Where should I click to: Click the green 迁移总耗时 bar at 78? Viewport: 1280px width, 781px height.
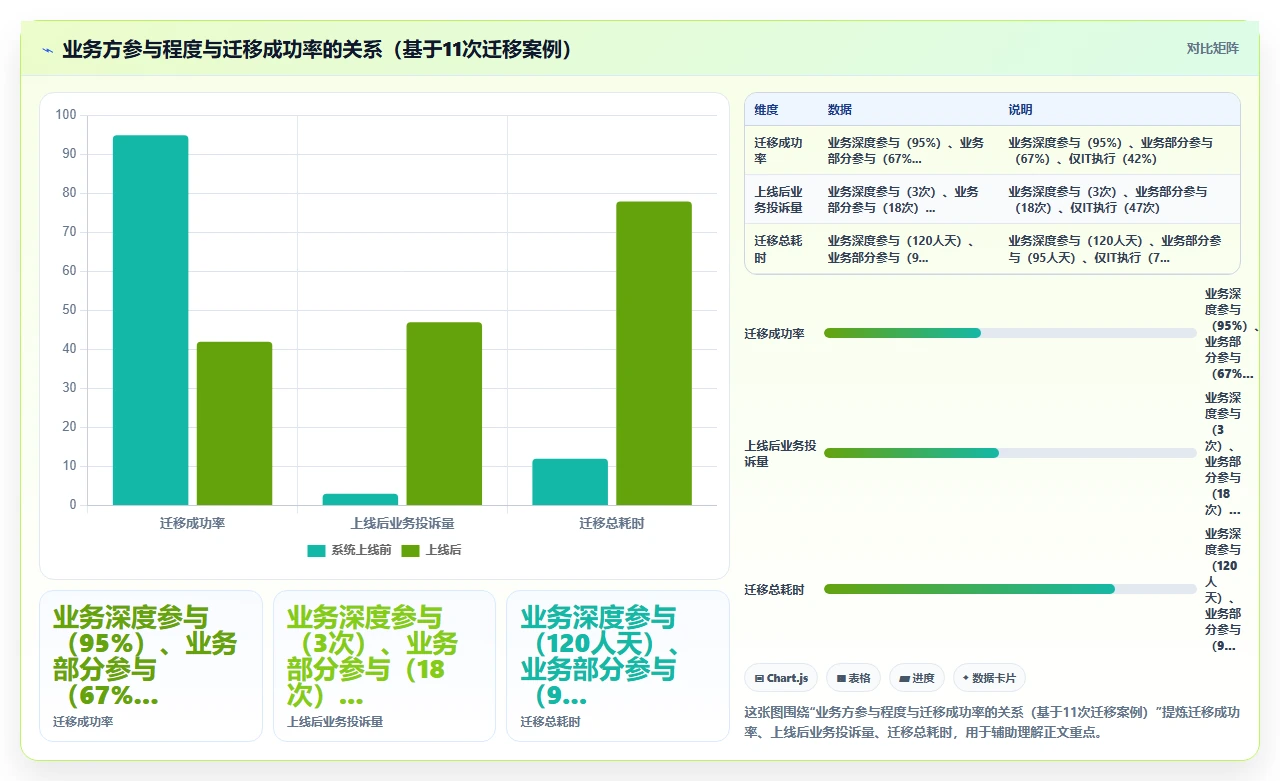[x=654, y=353]
